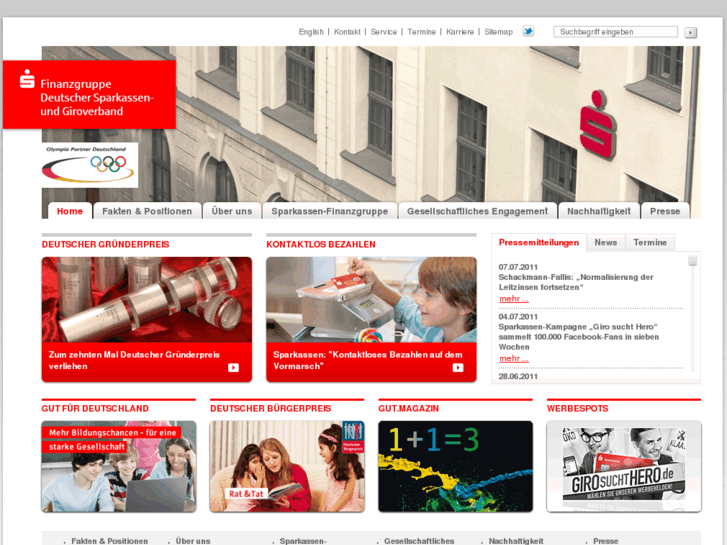Image resolution: width=727 pixels, height=545 pixels.
Task: Click the Sparkassen Finanzgruppe red logo
Action: pyautogui.click(x=89, y=95)
